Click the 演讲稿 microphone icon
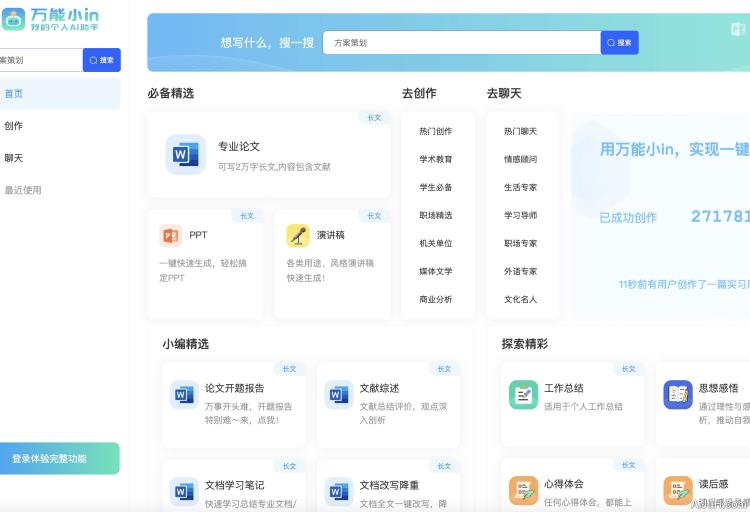The image size is (750, 512). [298, 236]
